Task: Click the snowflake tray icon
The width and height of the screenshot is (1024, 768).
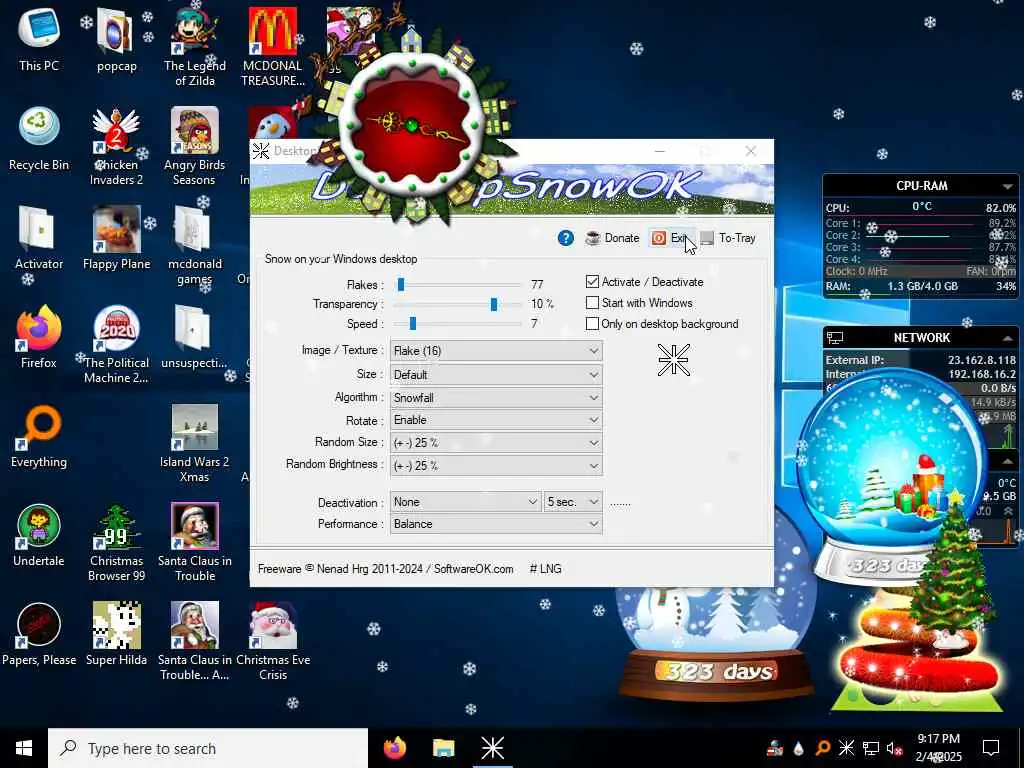Action: click(x=846, y=748)
